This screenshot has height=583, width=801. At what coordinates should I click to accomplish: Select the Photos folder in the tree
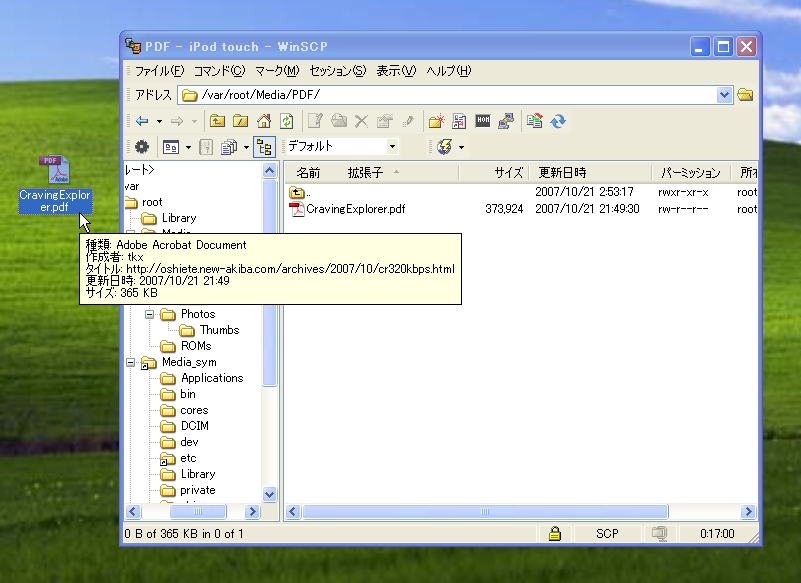coord(198,314)
